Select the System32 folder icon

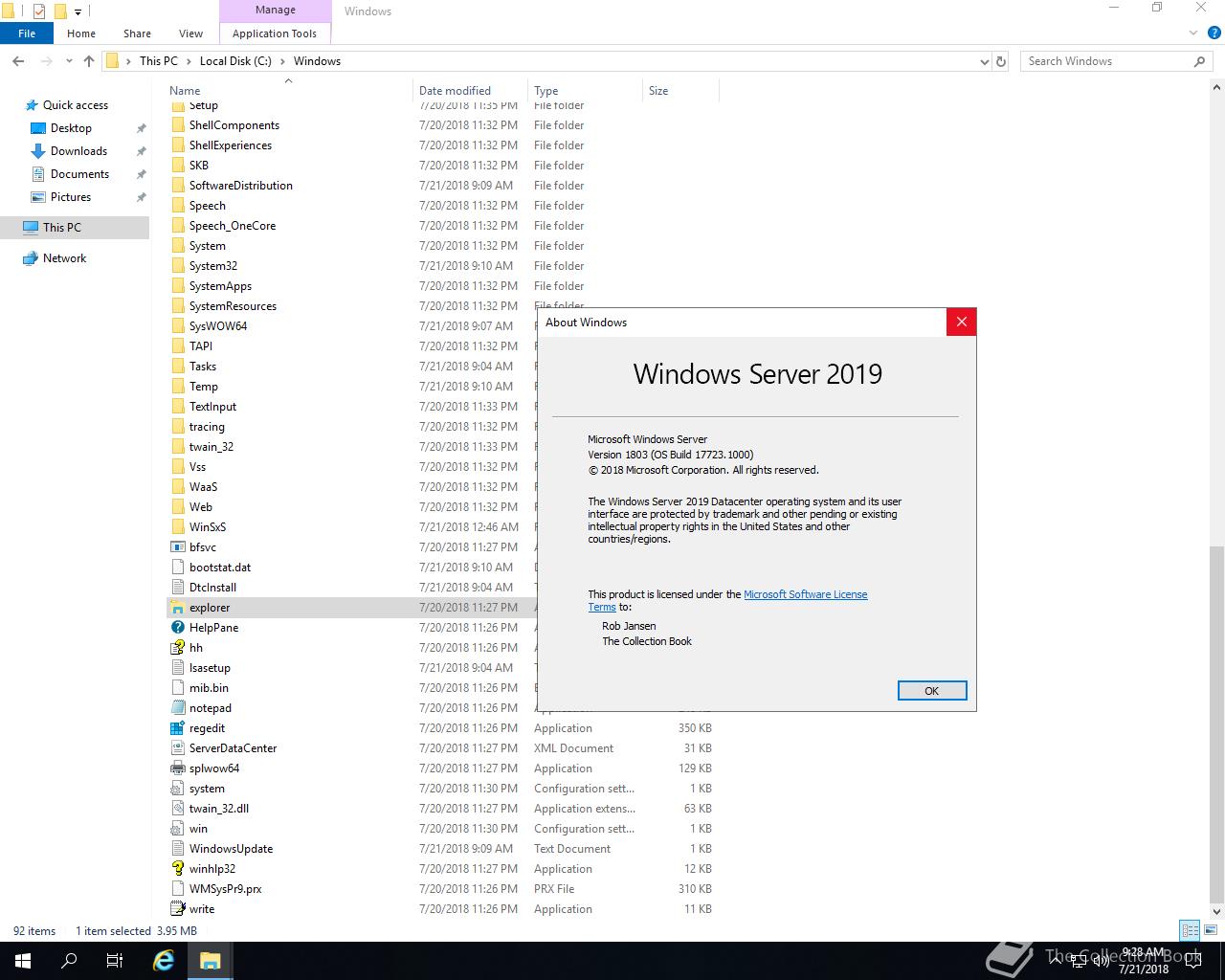177,266
